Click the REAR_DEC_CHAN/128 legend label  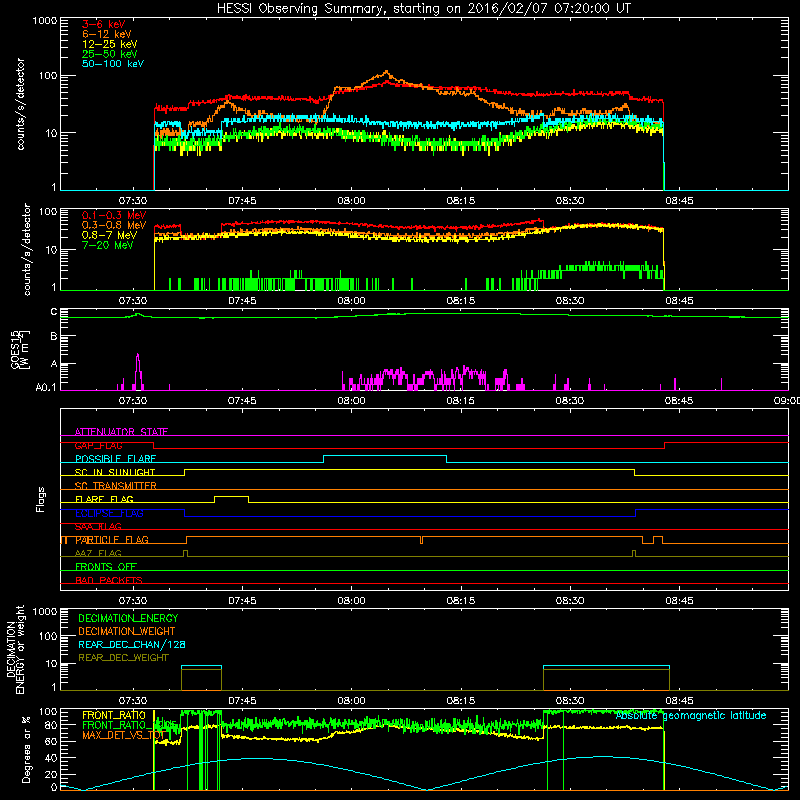coord(132,644)
